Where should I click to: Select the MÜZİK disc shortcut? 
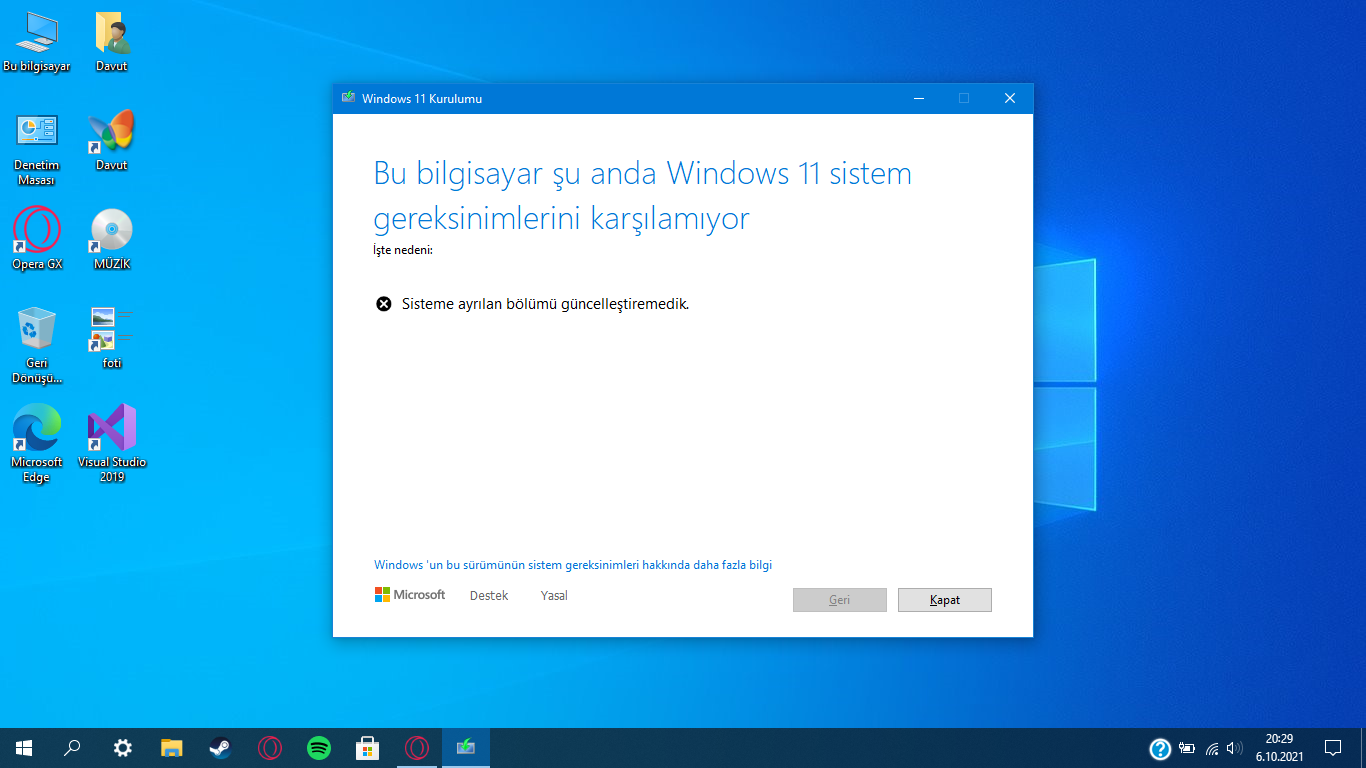coord(112,240)
